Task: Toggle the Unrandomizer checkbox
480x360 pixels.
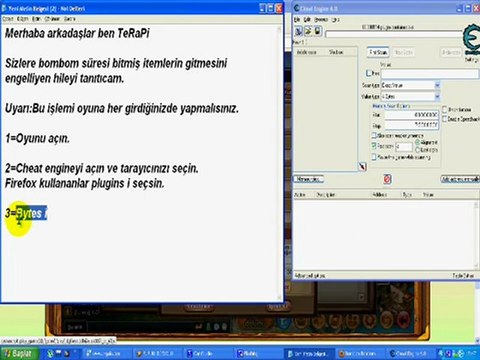Action: coord(445,110)
